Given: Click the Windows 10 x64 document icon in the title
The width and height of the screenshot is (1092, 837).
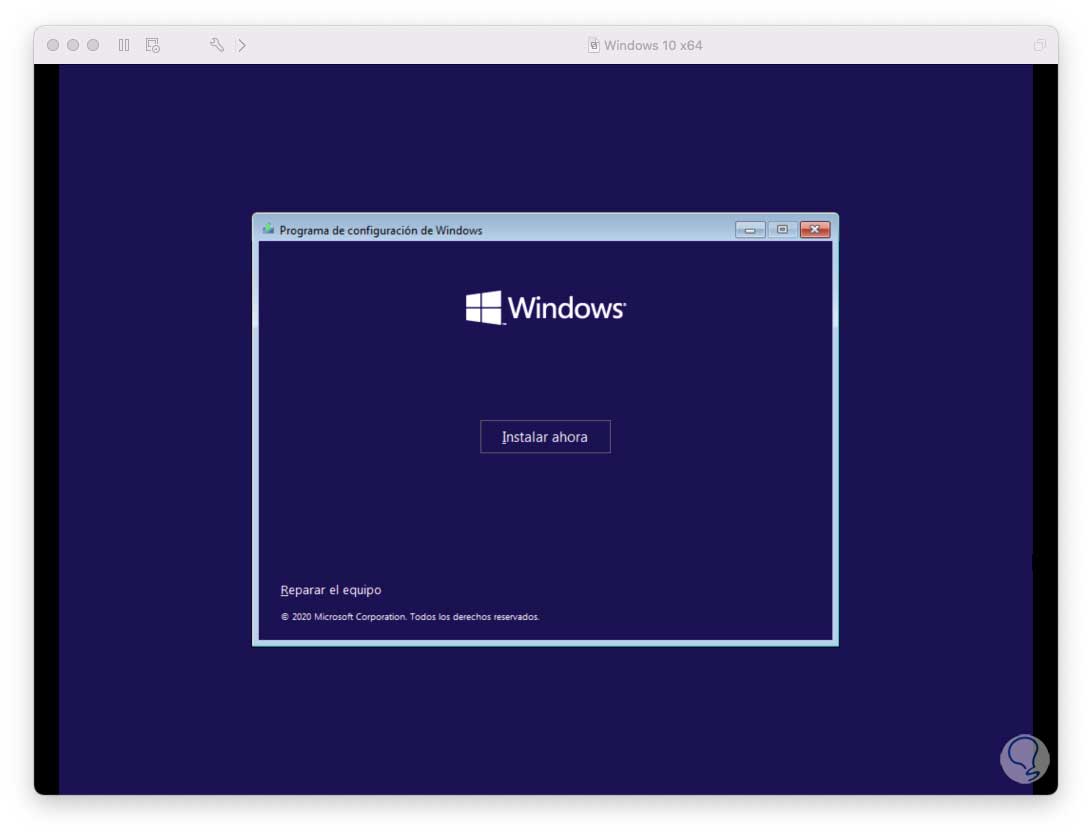Looking at the screenshot, I should coord(593,45).
